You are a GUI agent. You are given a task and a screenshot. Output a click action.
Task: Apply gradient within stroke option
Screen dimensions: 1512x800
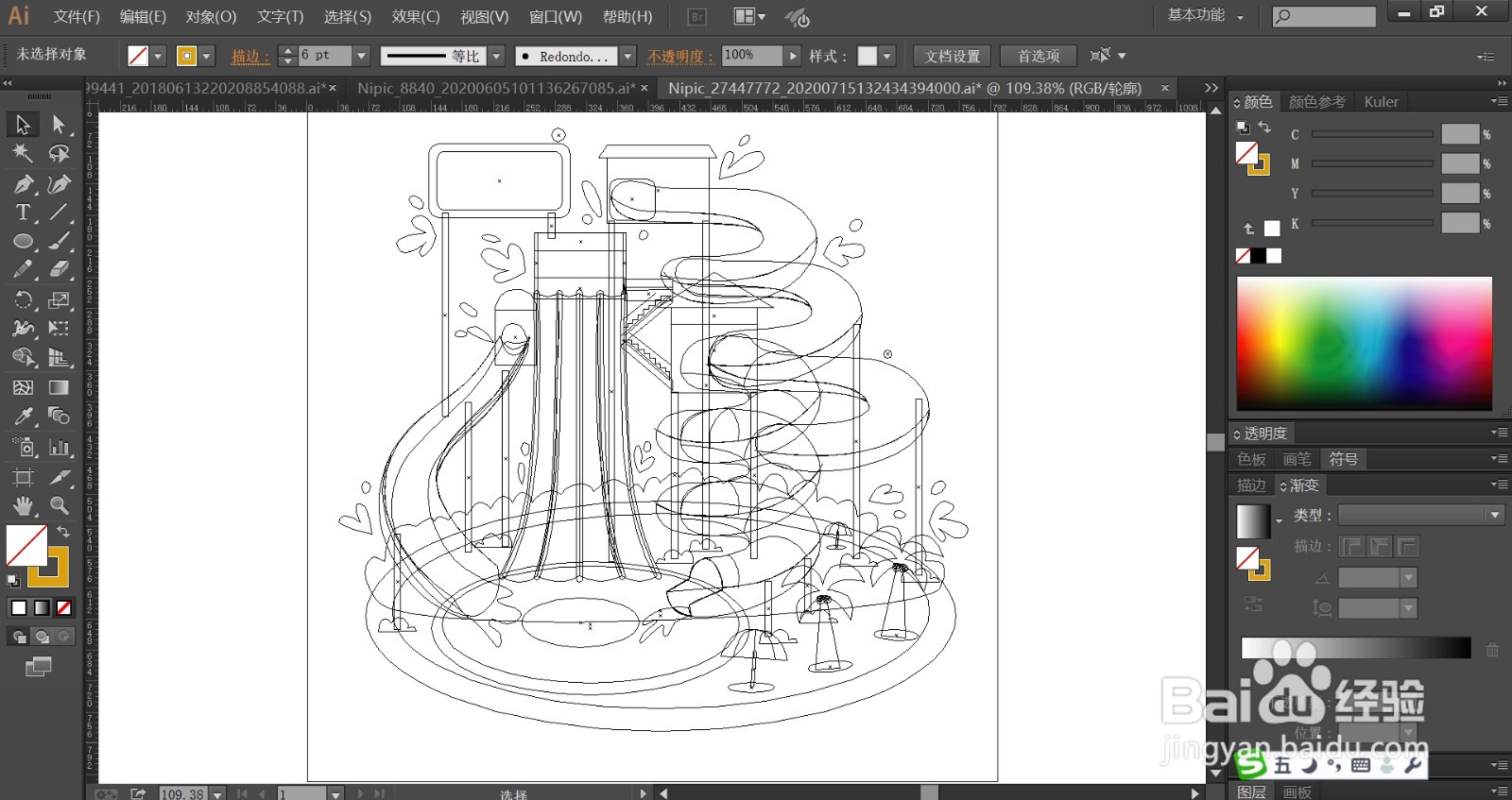(1351, 547)
